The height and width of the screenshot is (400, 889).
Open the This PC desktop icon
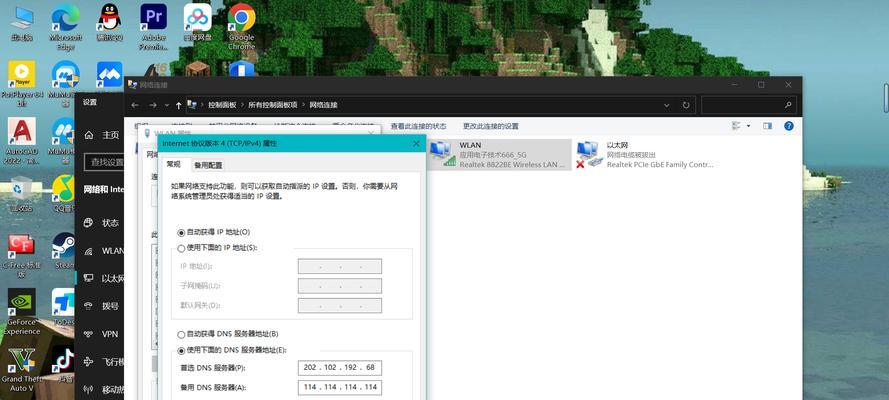[22, 23]
